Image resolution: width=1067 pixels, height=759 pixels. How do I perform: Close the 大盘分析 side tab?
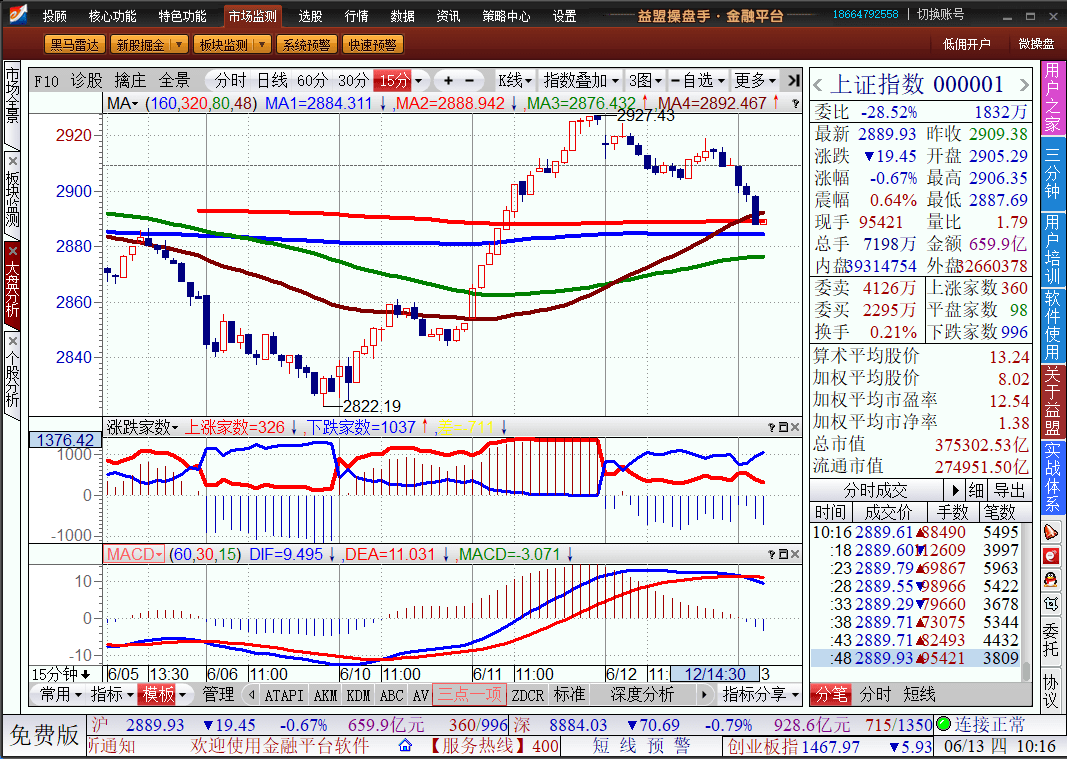(x=12, y=251)
